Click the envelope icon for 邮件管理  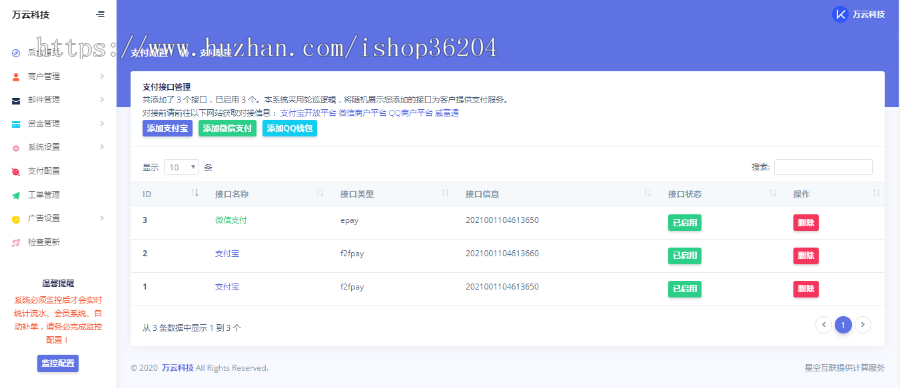(x=16, y=100)
